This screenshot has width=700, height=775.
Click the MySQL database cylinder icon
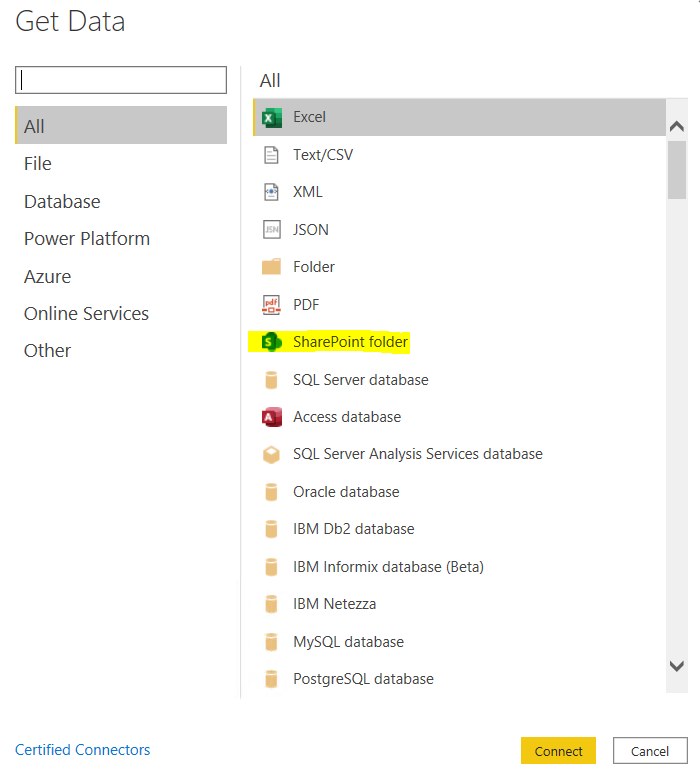271,642
